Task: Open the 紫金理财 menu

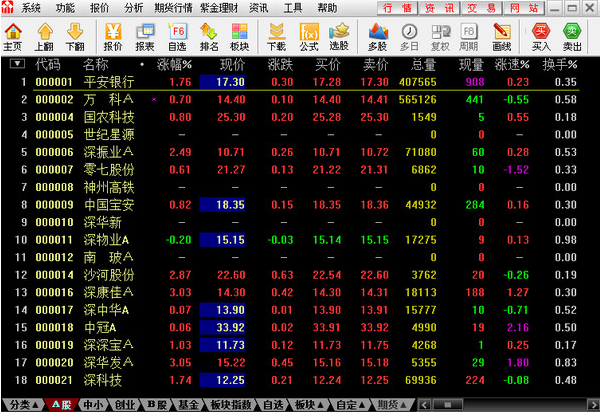Action: pyautogui.click(x=219, y=8)
